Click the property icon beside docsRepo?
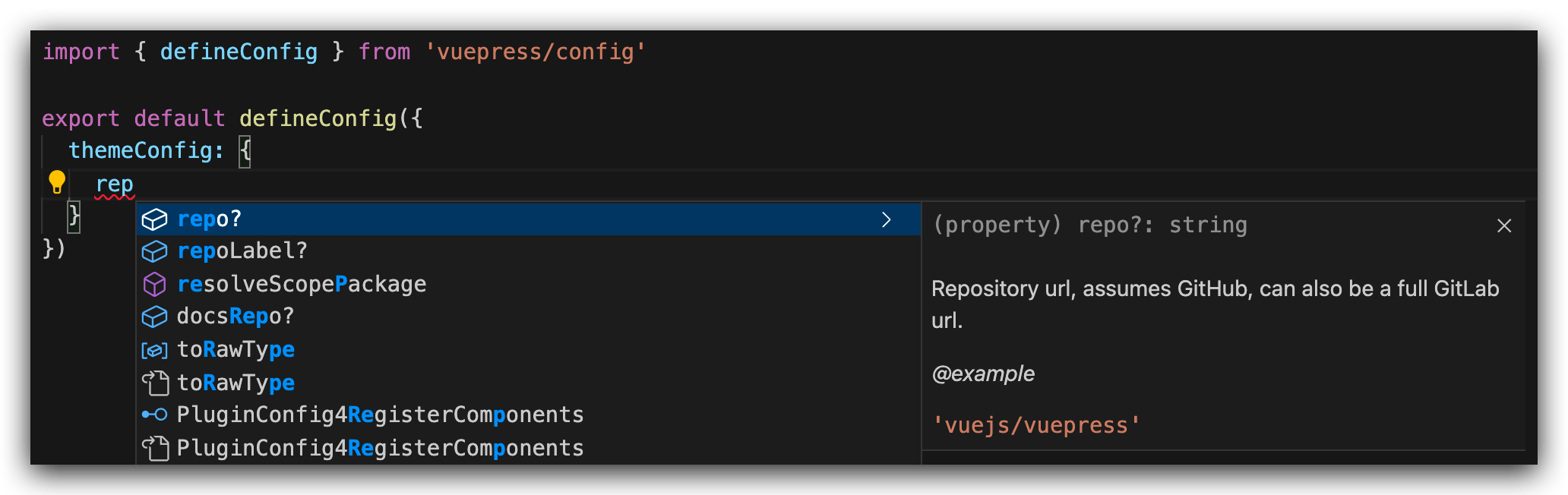1568x495 pixels. click(x=154, y=317)
